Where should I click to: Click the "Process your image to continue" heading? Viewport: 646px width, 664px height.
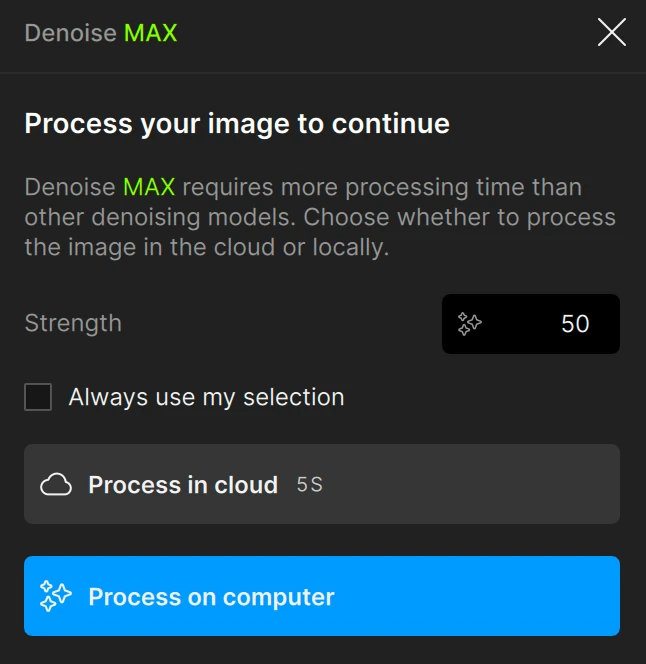pyautogui.click(x=237, y=124)
